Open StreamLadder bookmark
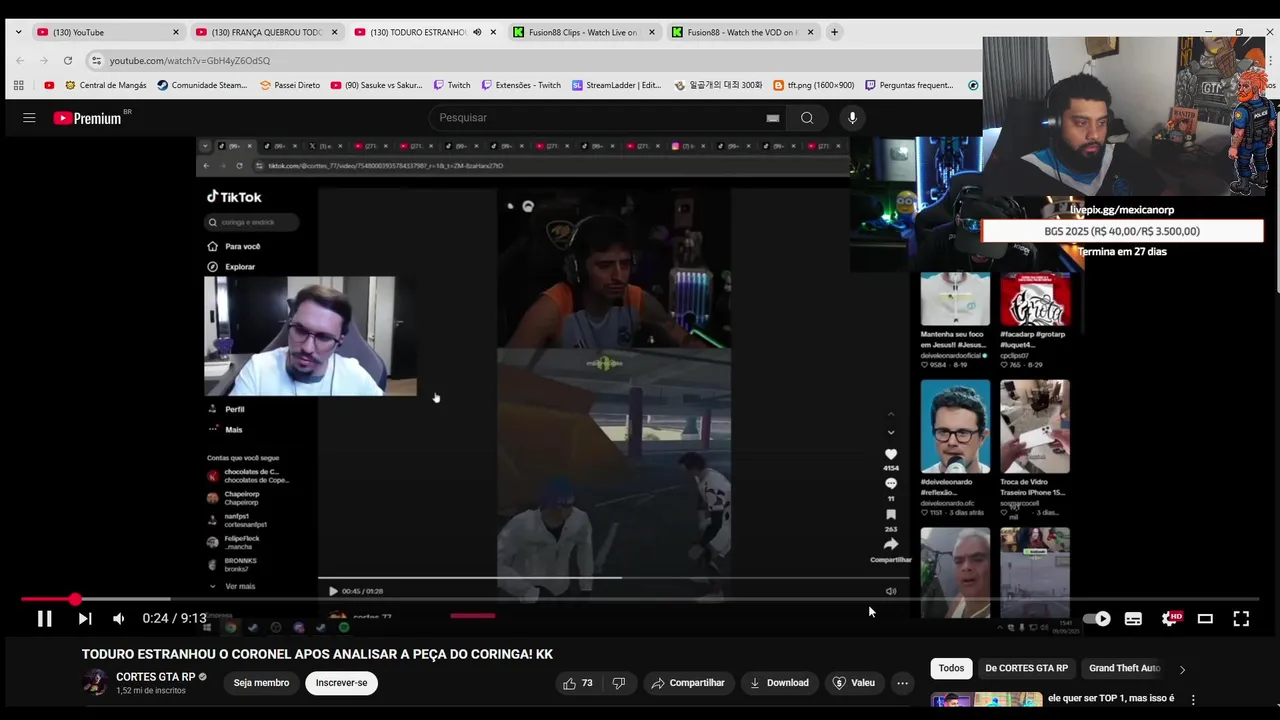Image resolution: width=1280 pixels, height=720 pixels. 616,85
